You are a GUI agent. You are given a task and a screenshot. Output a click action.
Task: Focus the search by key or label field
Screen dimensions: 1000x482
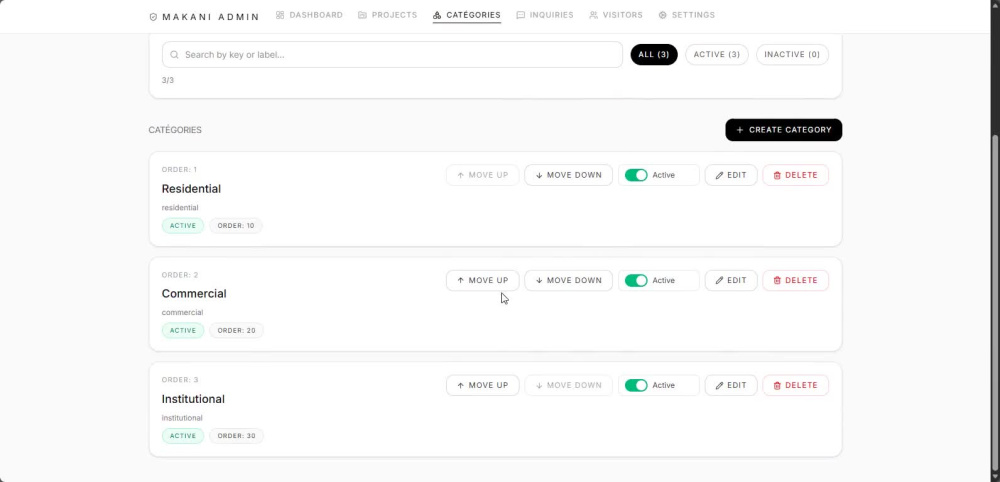pos(392,55)
